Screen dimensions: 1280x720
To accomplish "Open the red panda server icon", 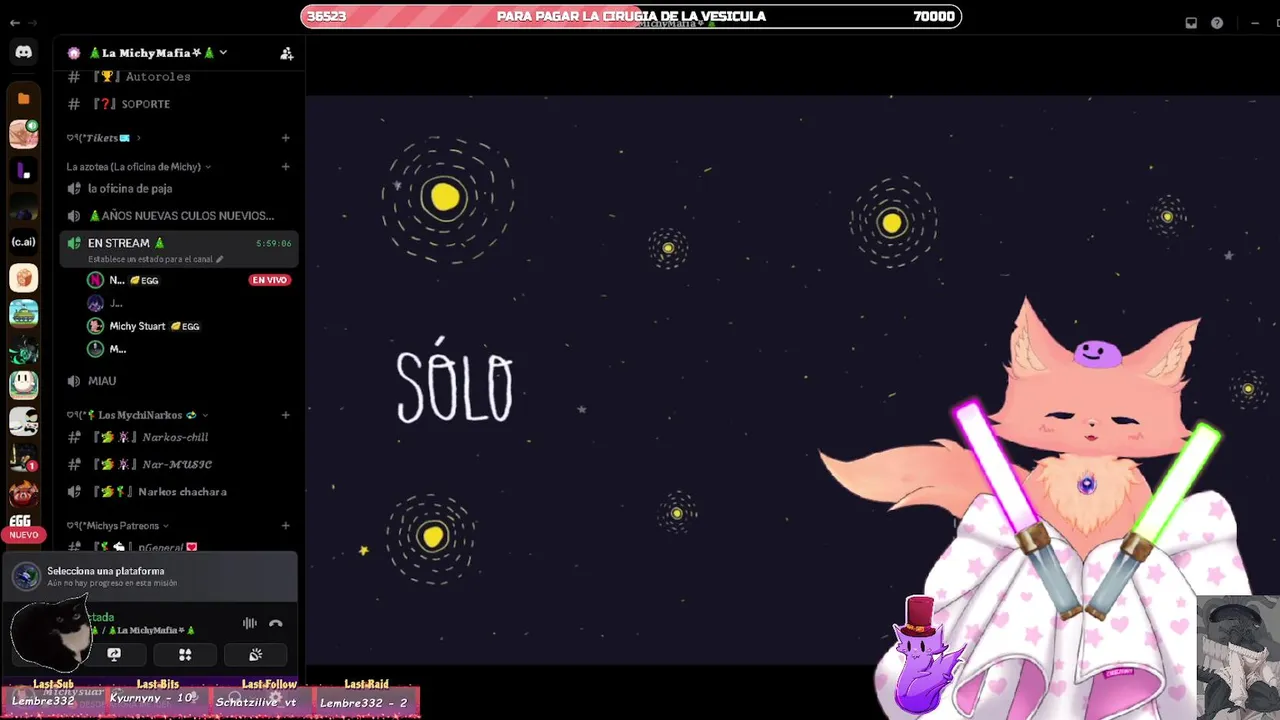I will point(23,493).
